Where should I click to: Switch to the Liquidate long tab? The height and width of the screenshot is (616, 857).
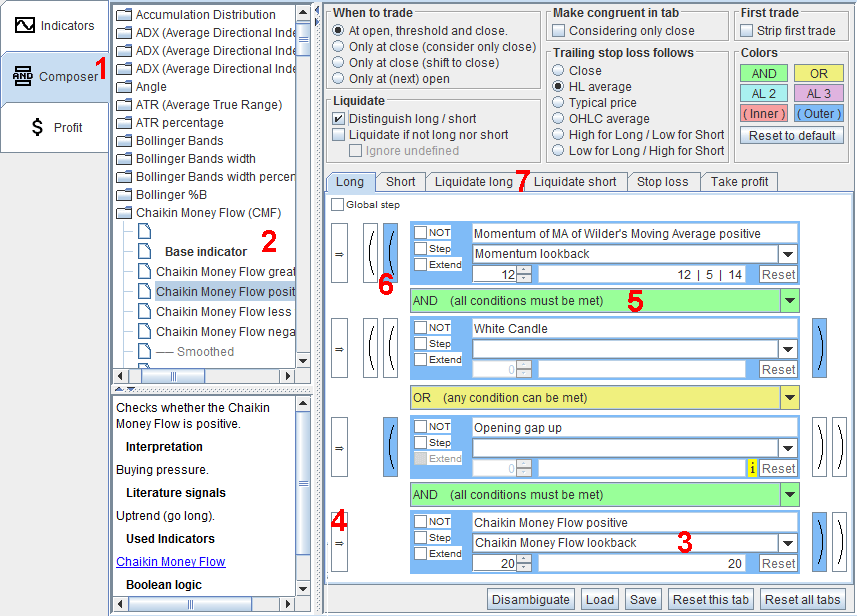coord(473,181)
